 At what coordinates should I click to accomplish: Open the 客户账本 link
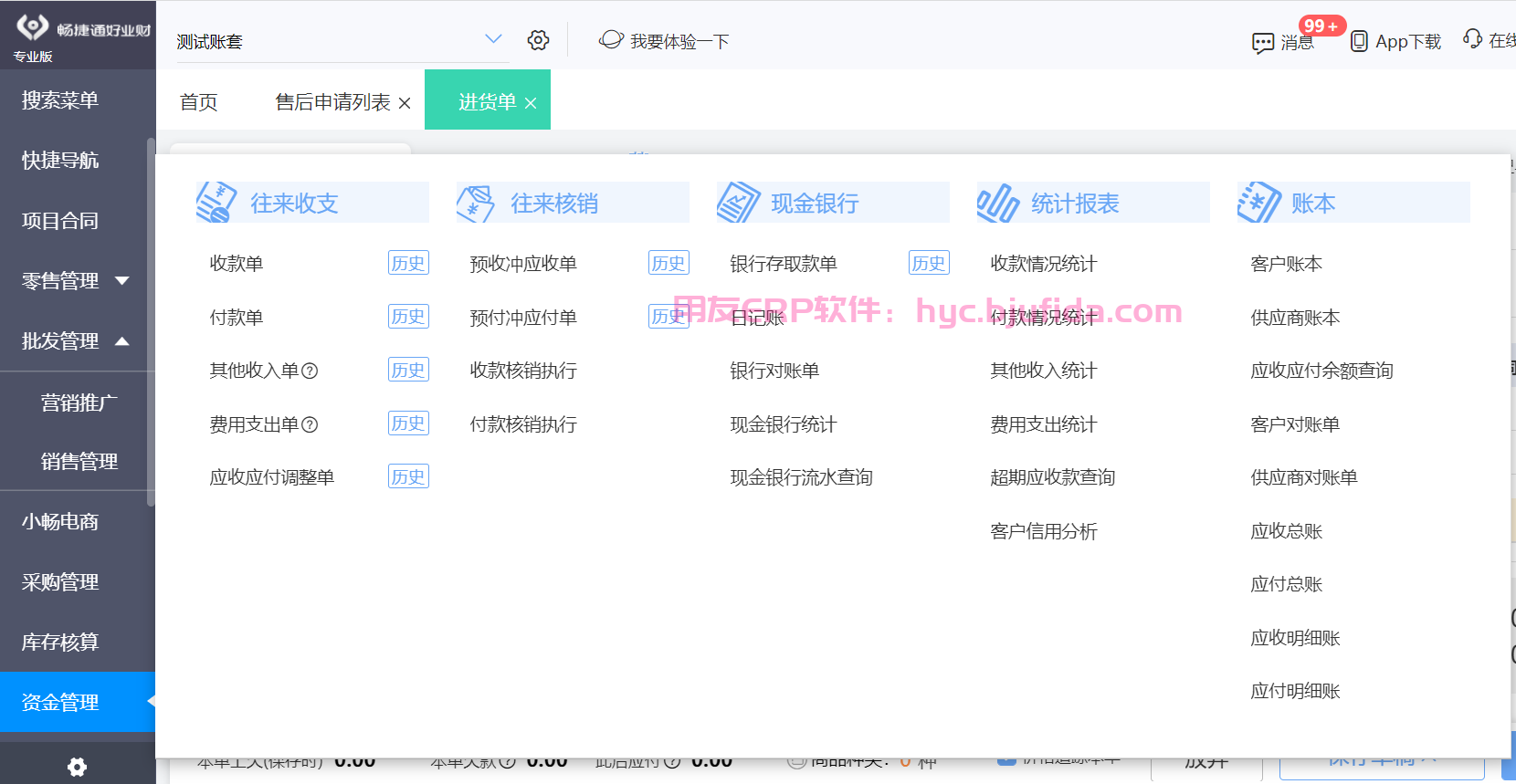click(1287, 264)
